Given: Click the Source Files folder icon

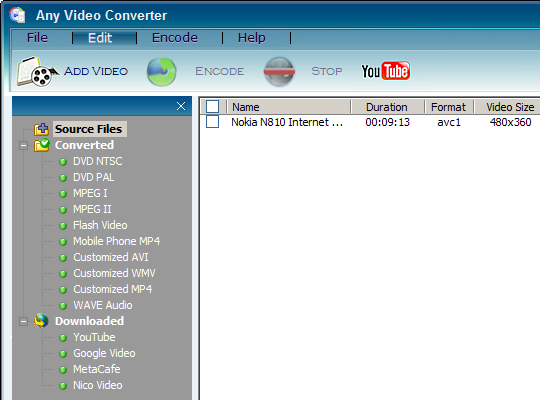Looking at the screenshot, I should coord(41,129).
